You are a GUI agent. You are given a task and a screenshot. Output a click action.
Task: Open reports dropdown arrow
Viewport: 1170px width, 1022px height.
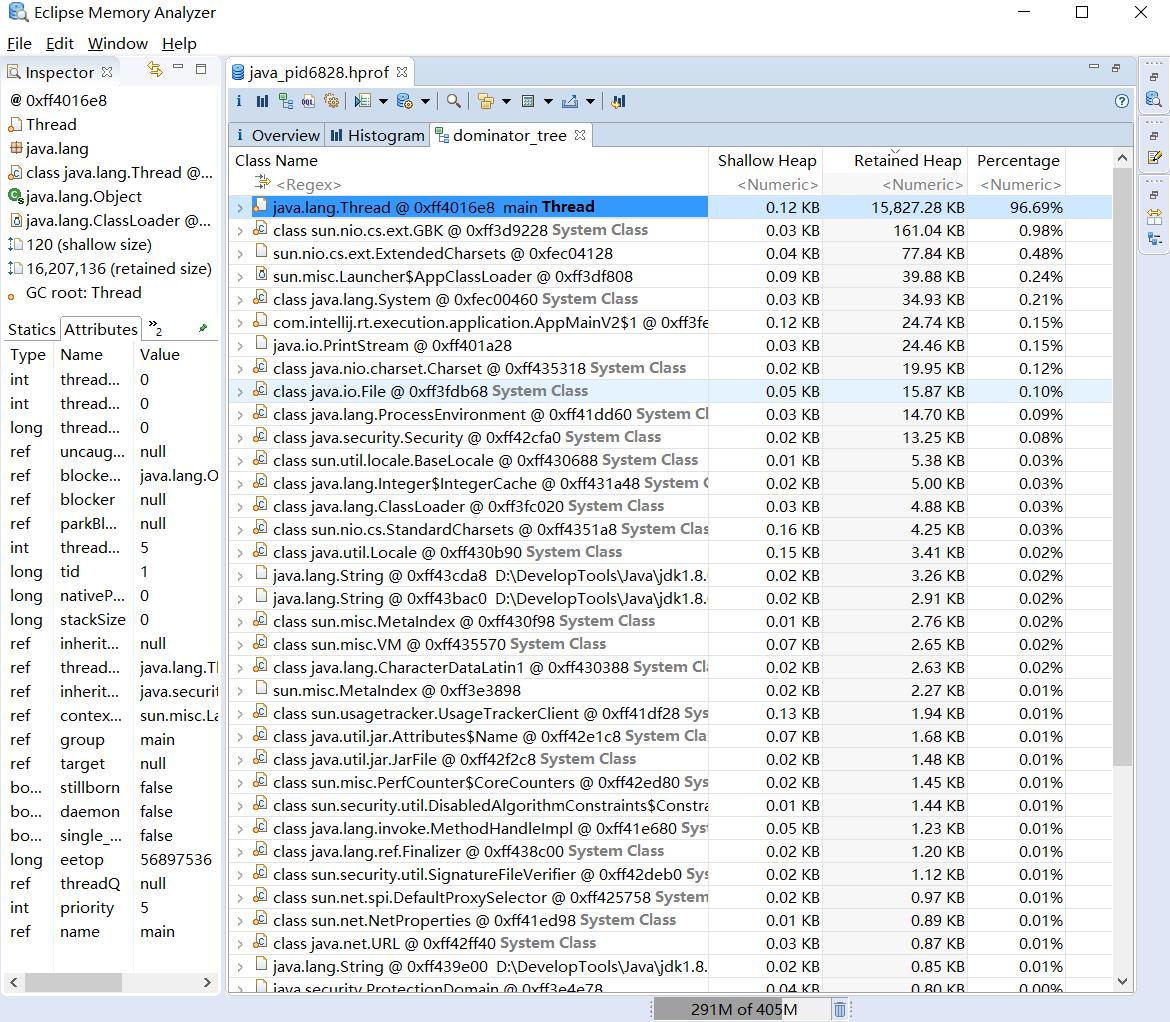[383, 101]
